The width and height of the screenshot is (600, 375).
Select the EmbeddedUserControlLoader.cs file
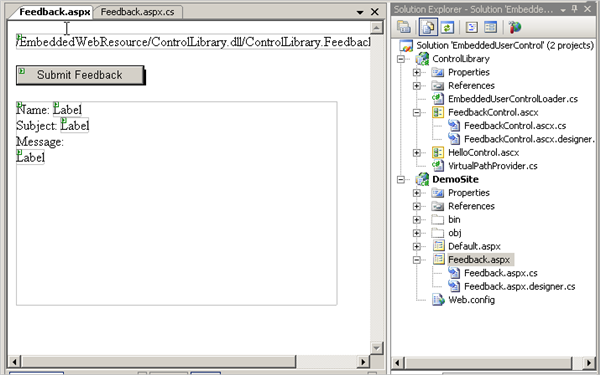click(513, 99)
